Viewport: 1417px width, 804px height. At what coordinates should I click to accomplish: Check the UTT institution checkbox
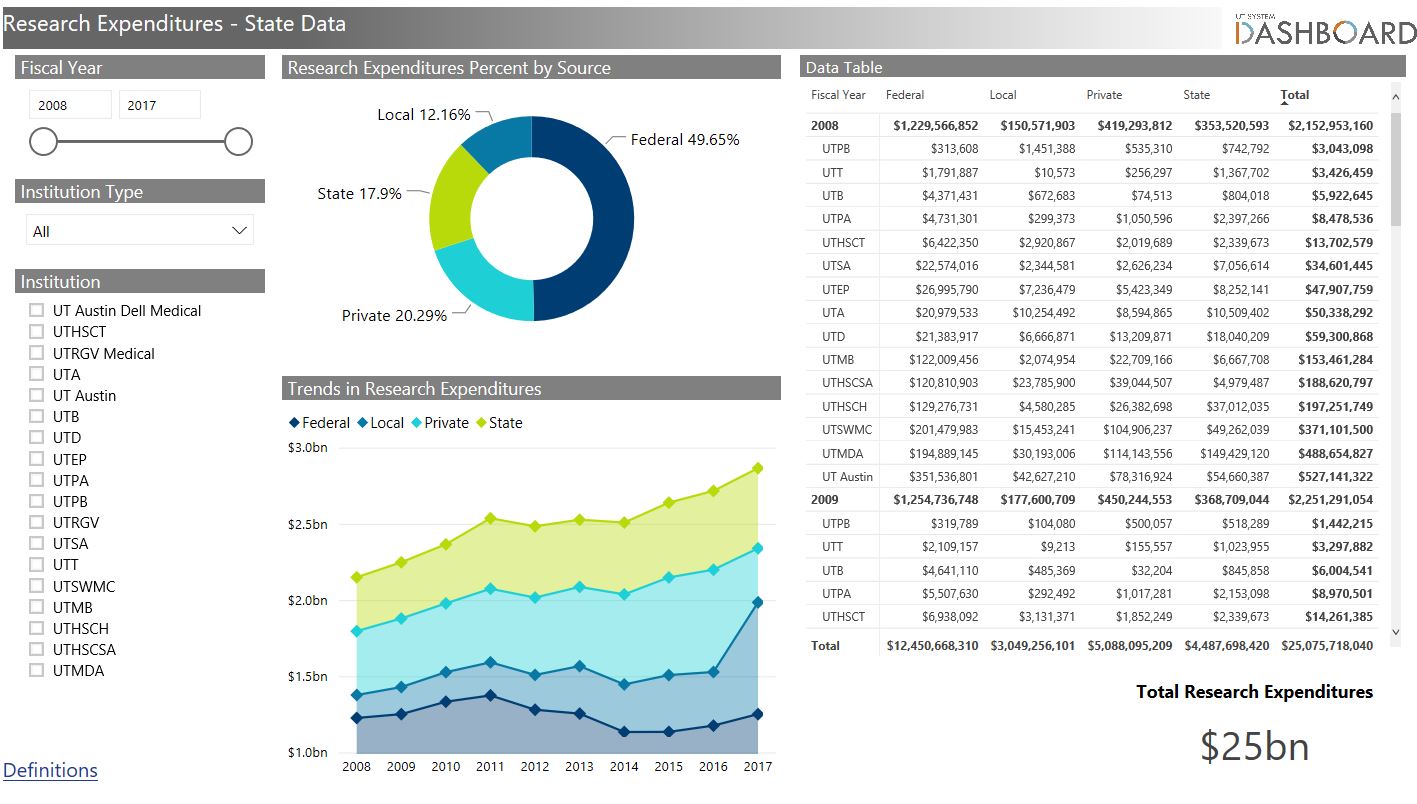click(36, 564)
